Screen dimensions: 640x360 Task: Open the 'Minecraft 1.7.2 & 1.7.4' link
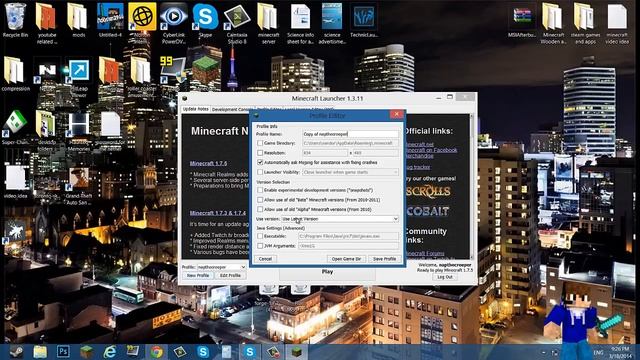click(x=218, y=213)
